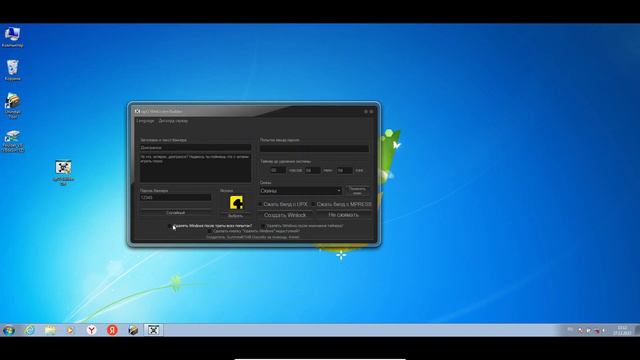Screen dimensions: 640x360
Task: Open the second menu next to Language
Action: click(173, 121)
